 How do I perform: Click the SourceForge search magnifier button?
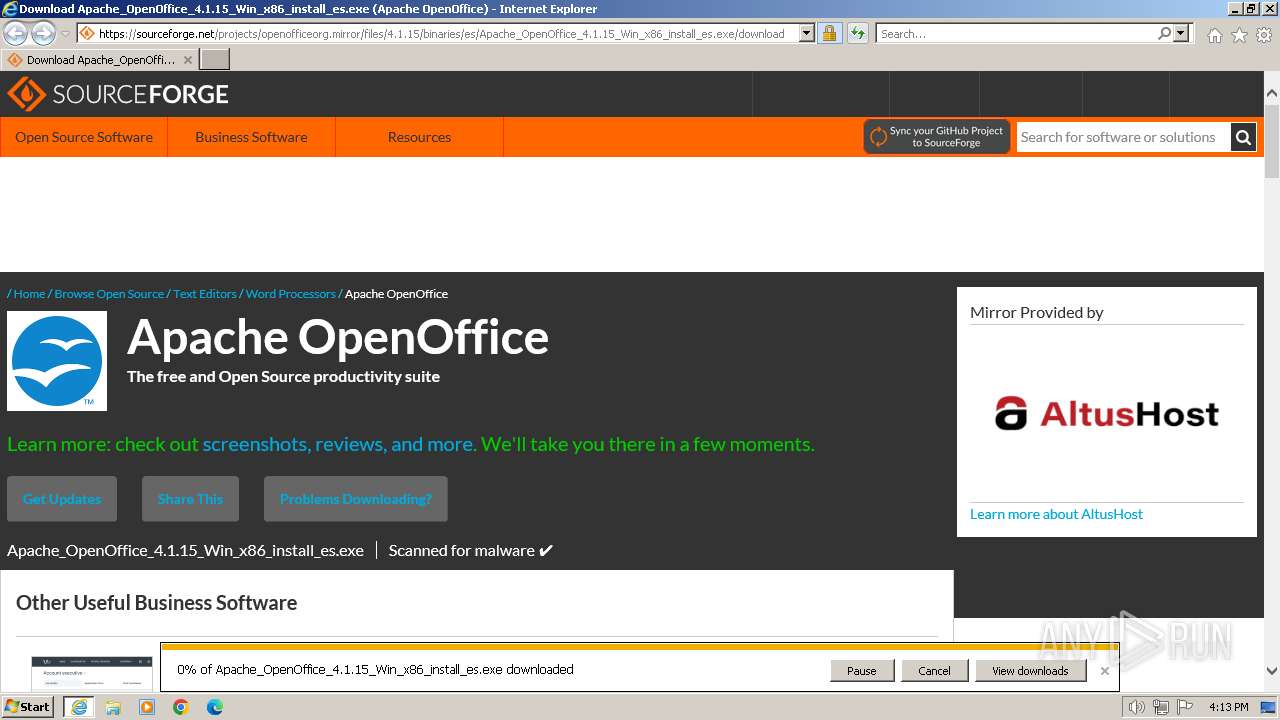click(1243, 137)
